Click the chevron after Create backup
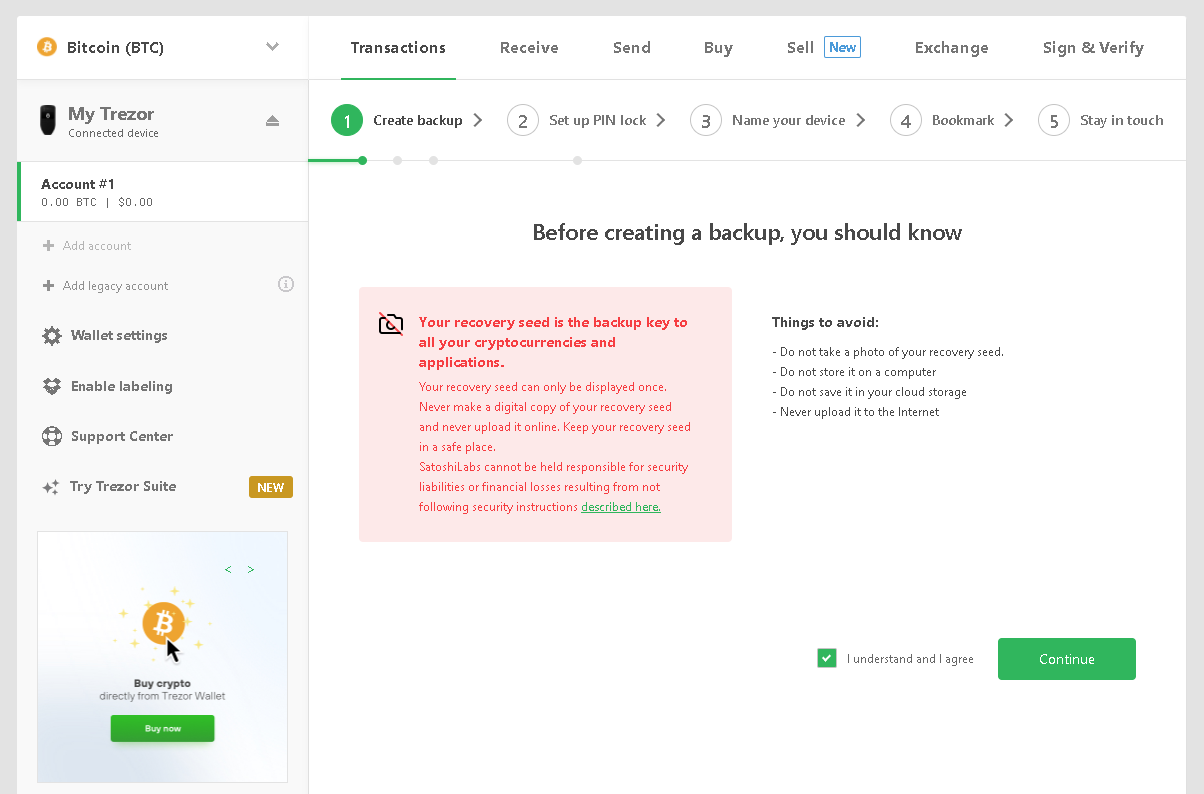 478,120
